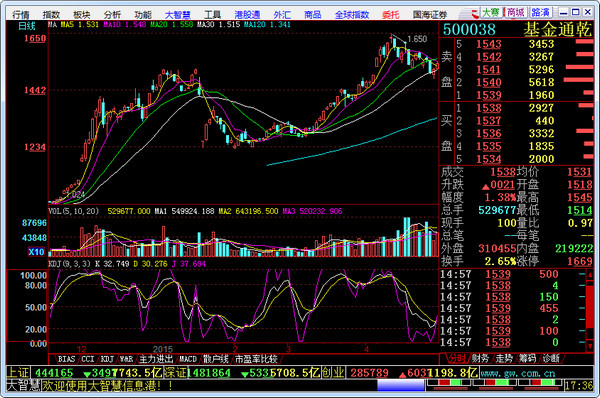Click the trade list vertical scrollbar thumb

click(x=590, y=306)
